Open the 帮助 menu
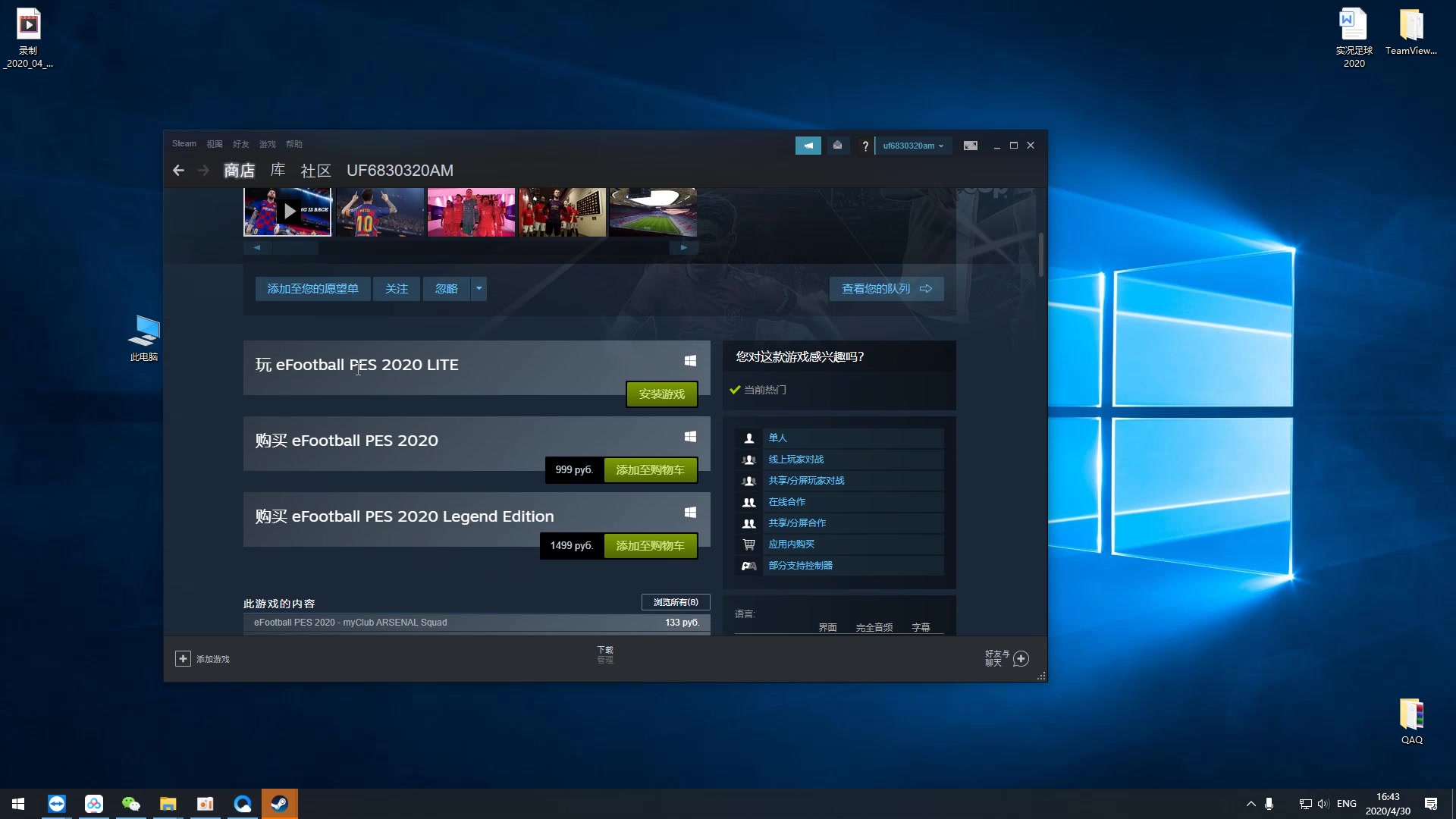1456x819 pixels. [x=294, y=144]
